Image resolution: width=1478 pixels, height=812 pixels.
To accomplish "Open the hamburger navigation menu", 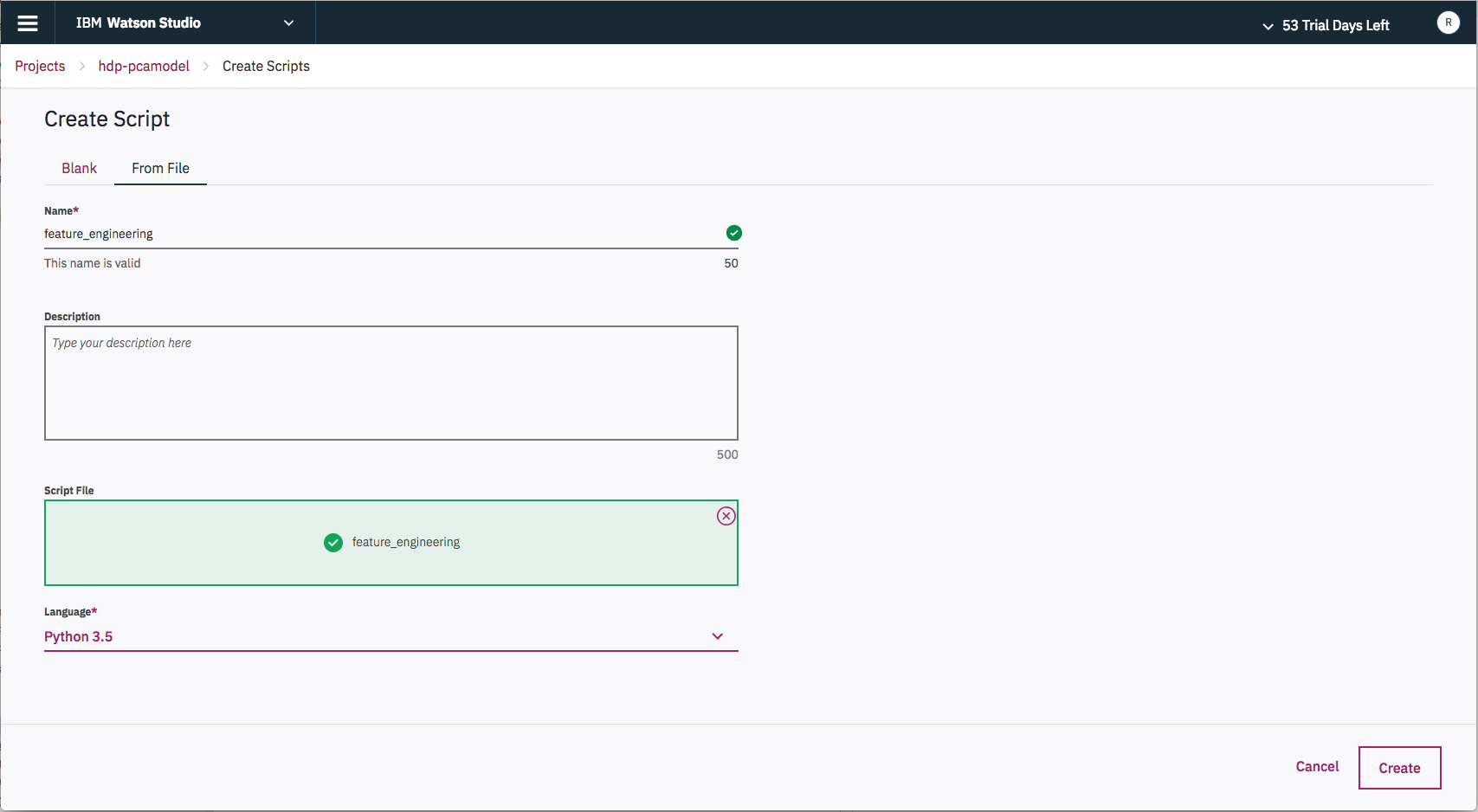I will [28, 23].
